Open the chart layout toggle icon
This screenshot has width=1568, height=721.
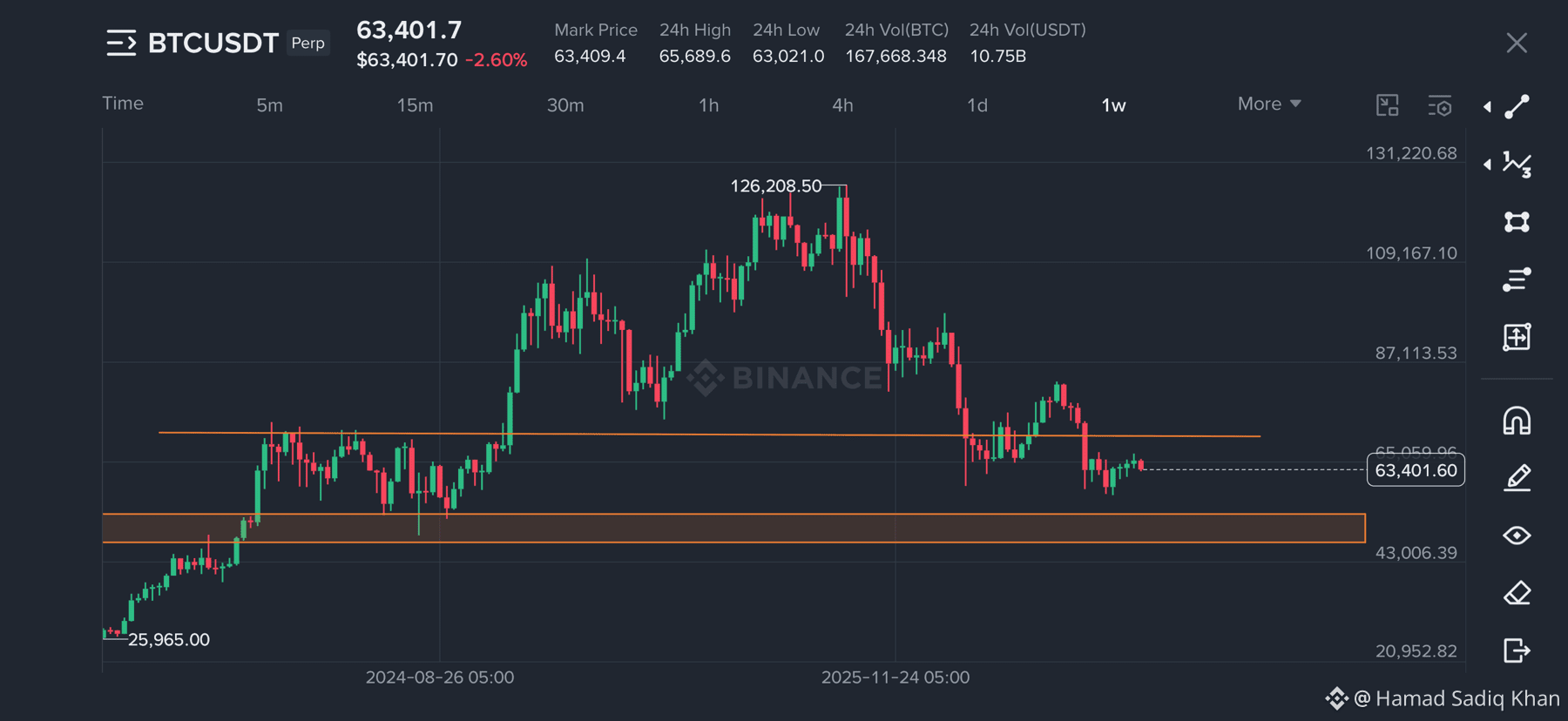tap(1387, 105)
